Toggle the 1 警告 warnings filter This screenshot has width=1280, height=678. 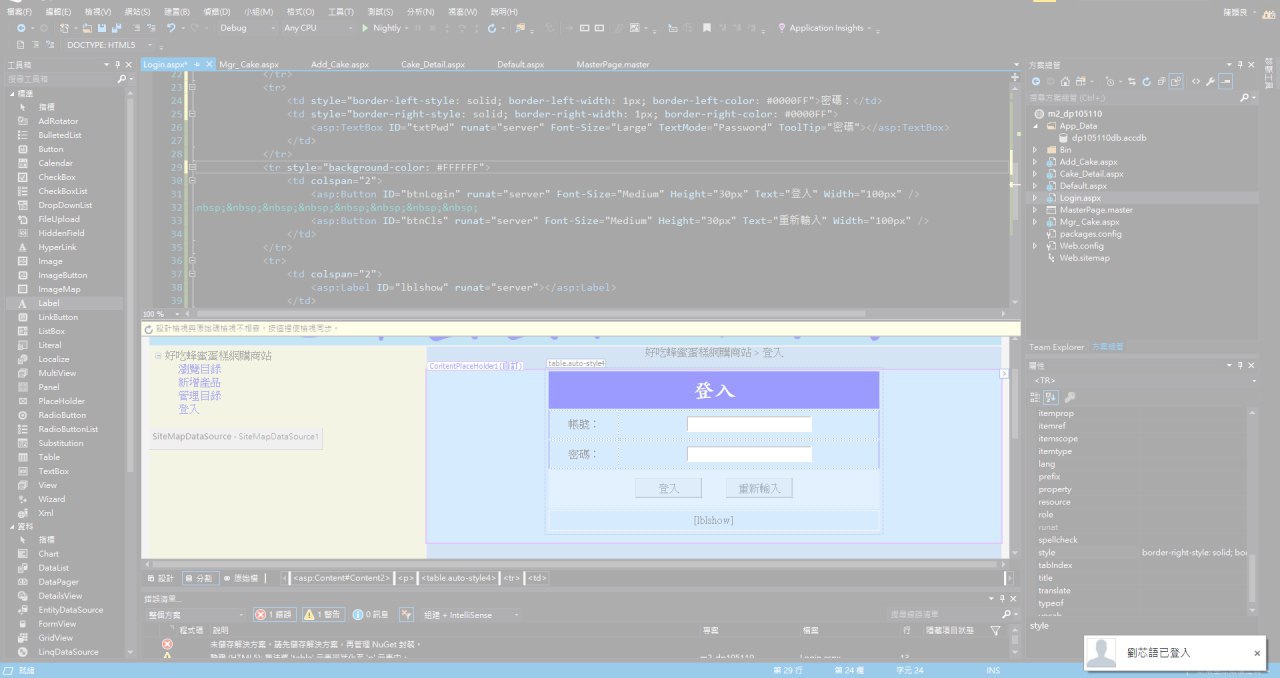(x=323, y=615)
